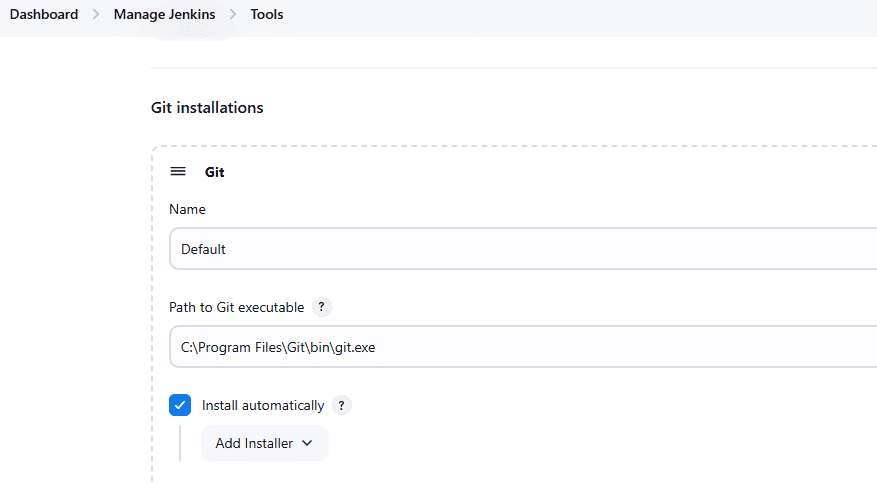877x484 pixels.
Task: Click the Name field label
Action: (x=187, y=209)
